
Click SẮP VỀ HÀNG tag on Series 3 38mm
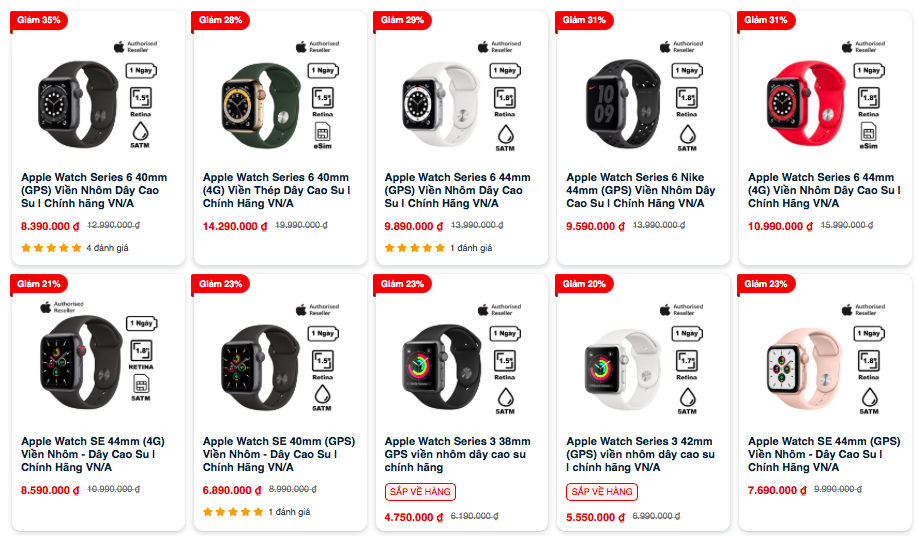pos(420,491)
